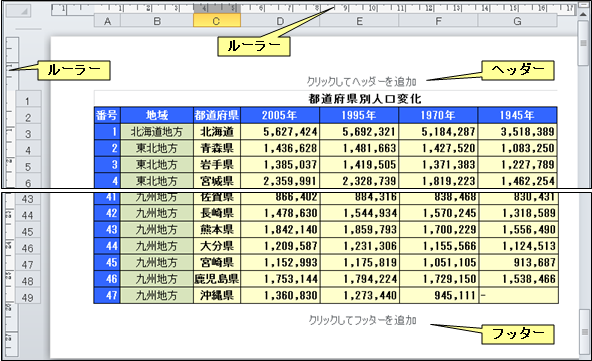The width and height of the screenshot is (592, 361).
Task: Click the Select All corner button
Action: (18, 11)
